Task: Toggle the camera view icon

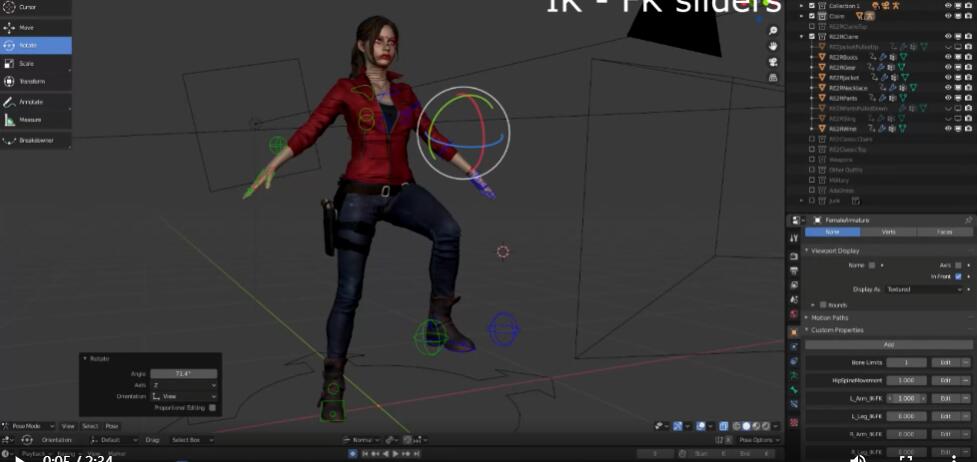Action: (773, 62)
